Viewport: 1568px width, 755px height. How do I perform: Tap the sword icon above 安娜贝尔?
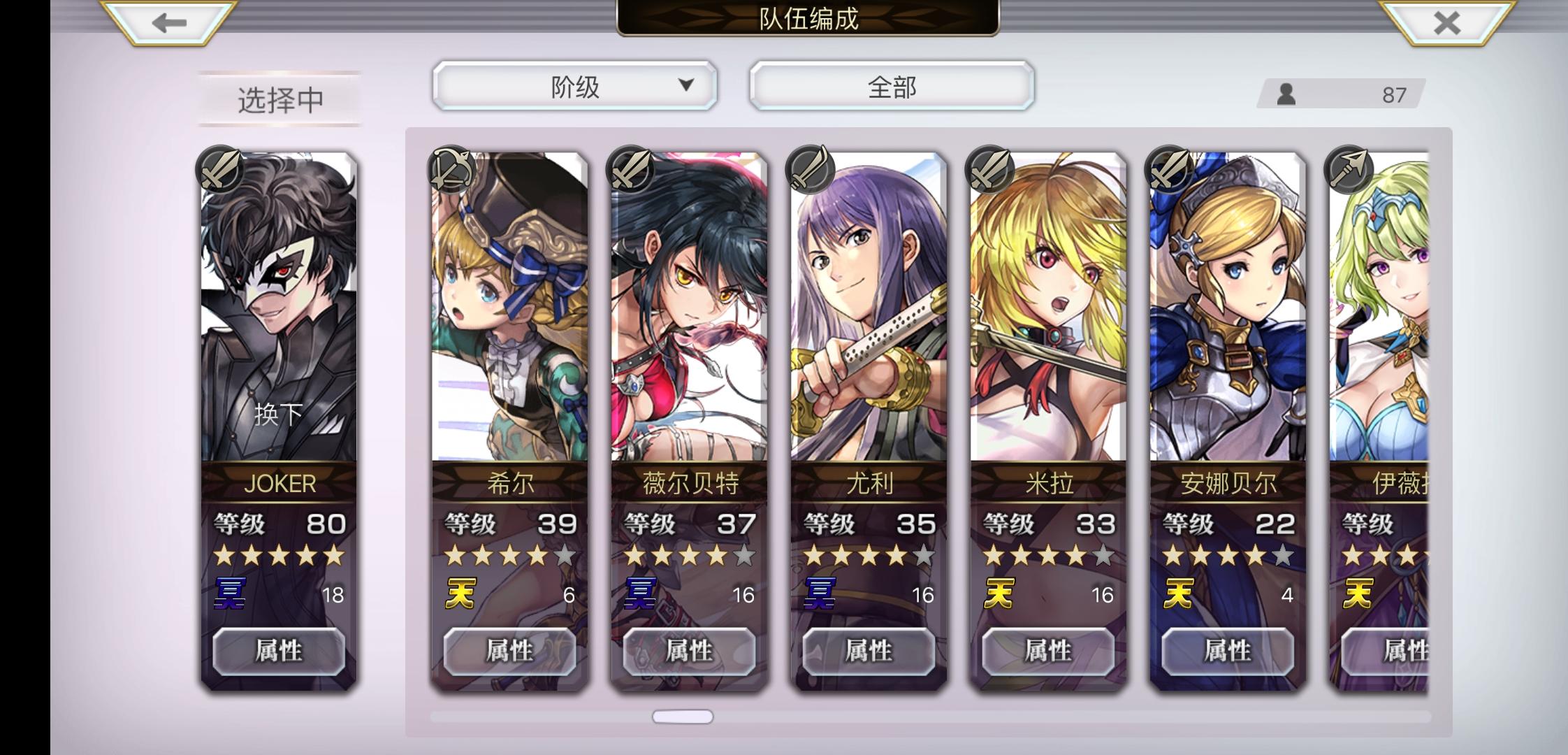[x=1169, y=169]
